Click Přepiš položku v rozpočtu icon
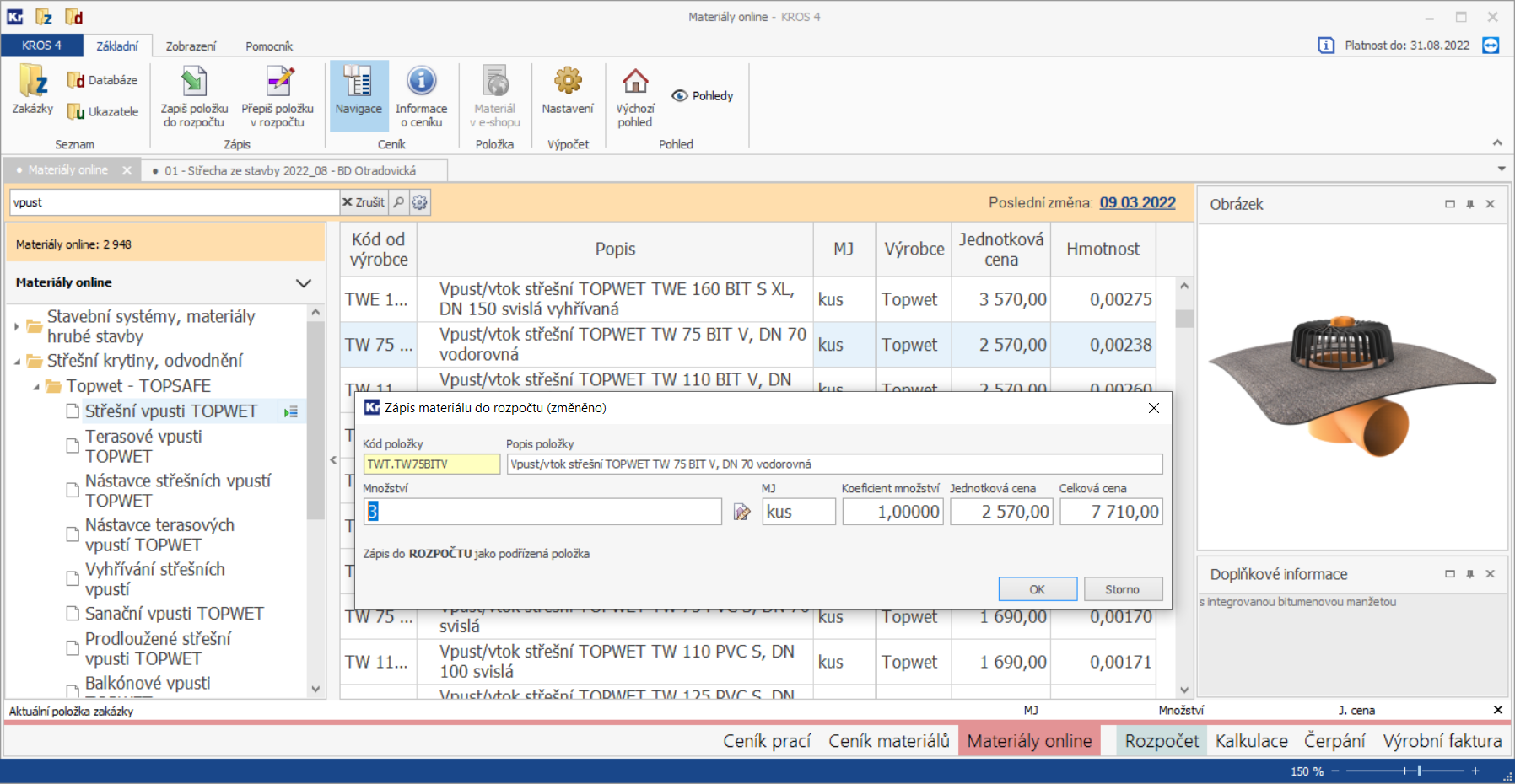The image size is (1515, 784). [x=278, y=96]
